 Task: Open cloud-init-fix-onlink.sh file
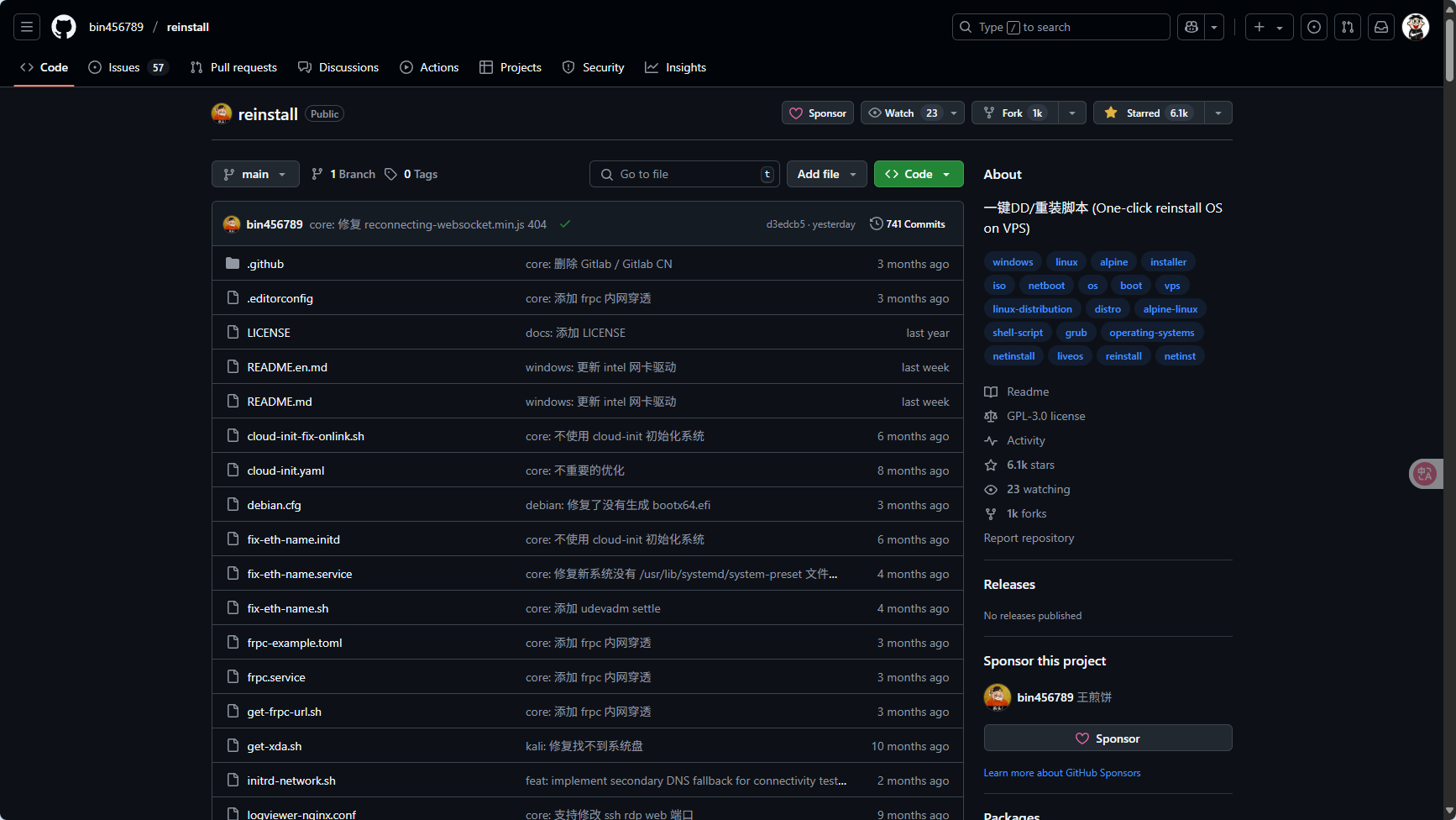[306, 436]
